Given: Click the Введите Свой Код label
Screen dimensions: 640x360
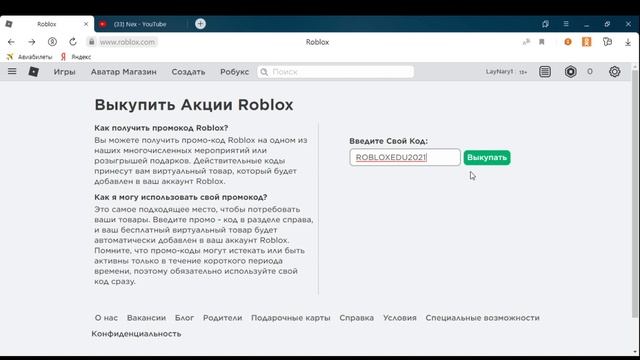Looking at the screenshot, I should 389,141.
